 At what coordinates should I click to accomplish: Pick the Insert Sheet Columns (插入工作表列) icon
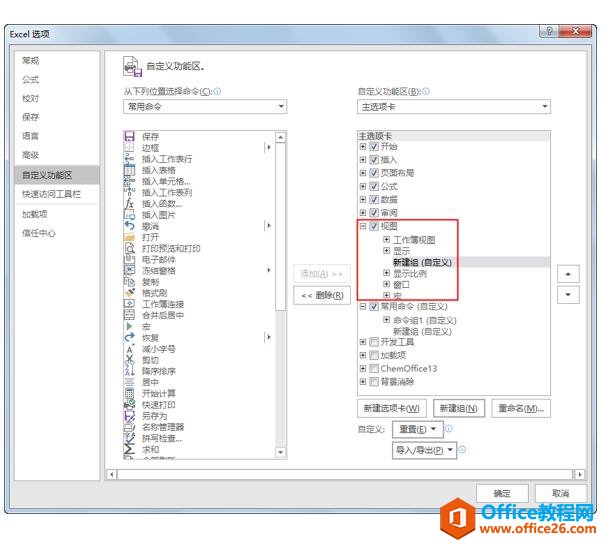(x=129, y=192)
